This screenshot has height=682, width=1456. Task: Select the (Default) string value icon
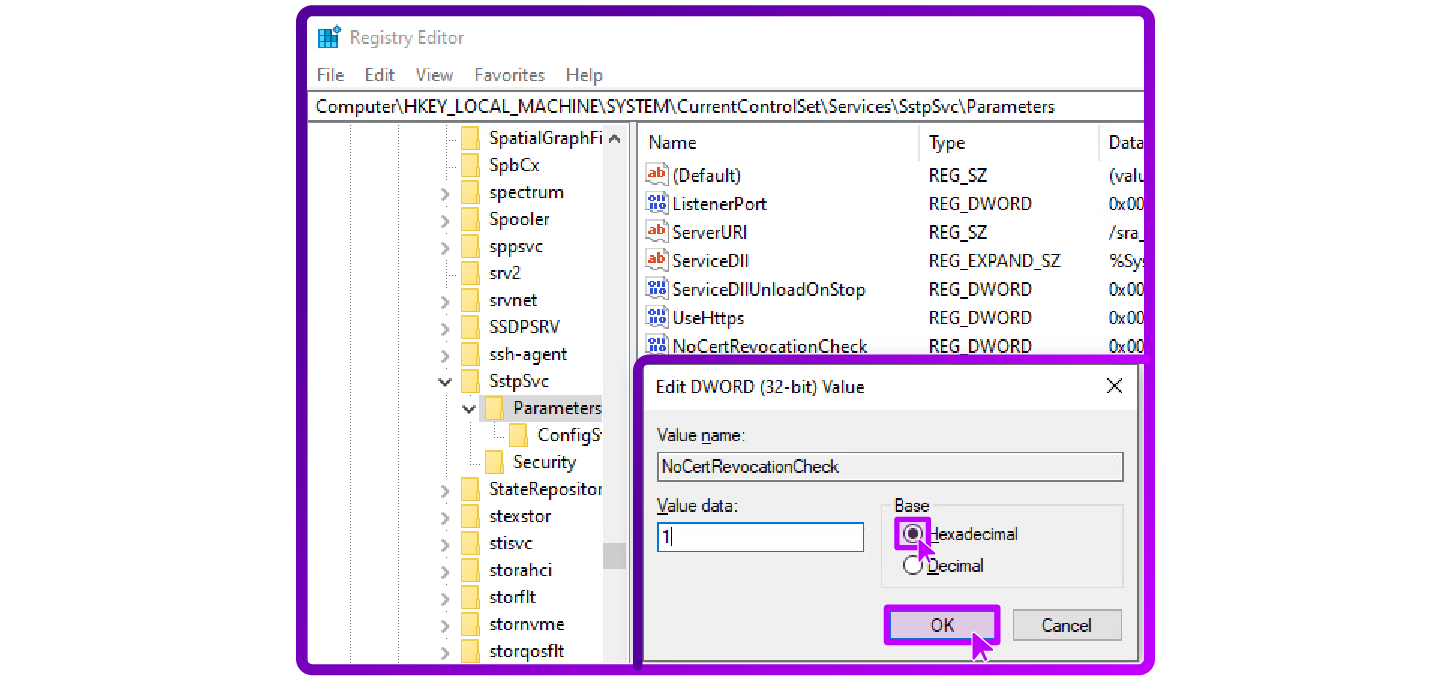click(657, 175)
